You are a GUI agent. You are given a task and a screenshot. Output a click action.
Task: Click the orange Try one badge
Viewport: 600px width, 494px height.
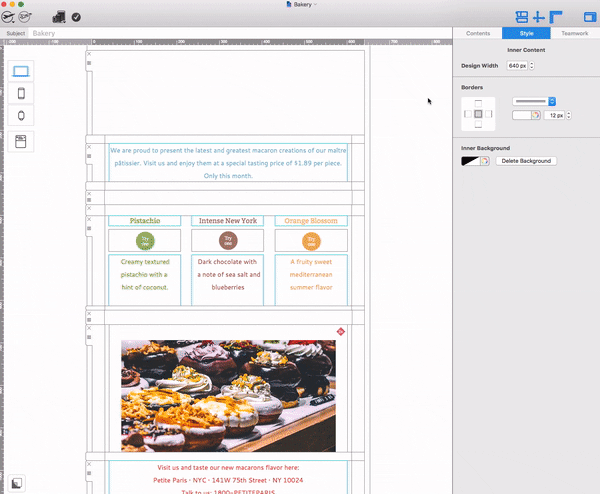tap(311, 241)
